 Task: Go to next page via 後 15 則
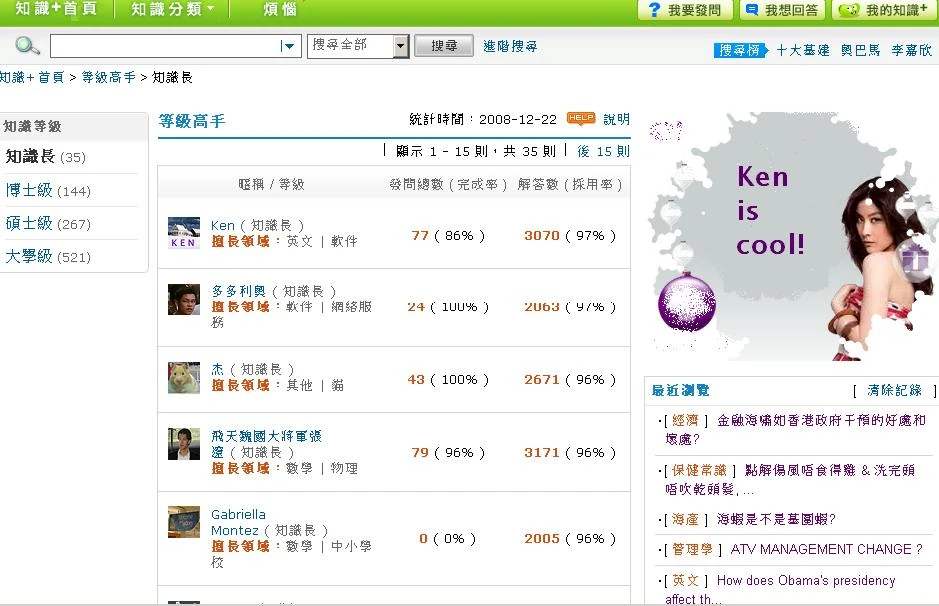tap(603, 152)
